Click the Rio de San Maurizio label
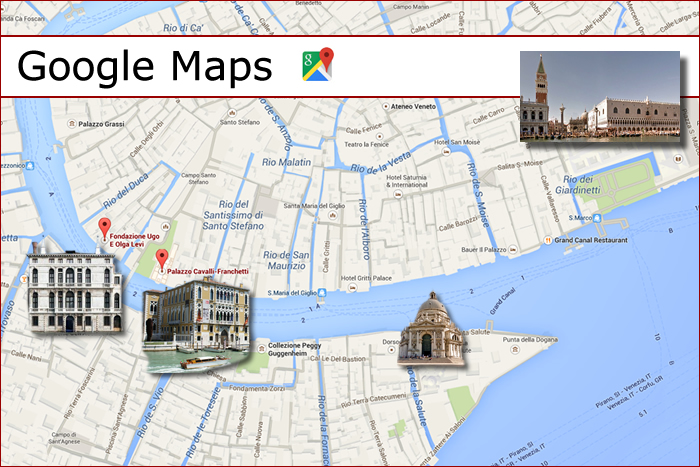Viewport: 700px width, 467px height. [x=286, y=260]
